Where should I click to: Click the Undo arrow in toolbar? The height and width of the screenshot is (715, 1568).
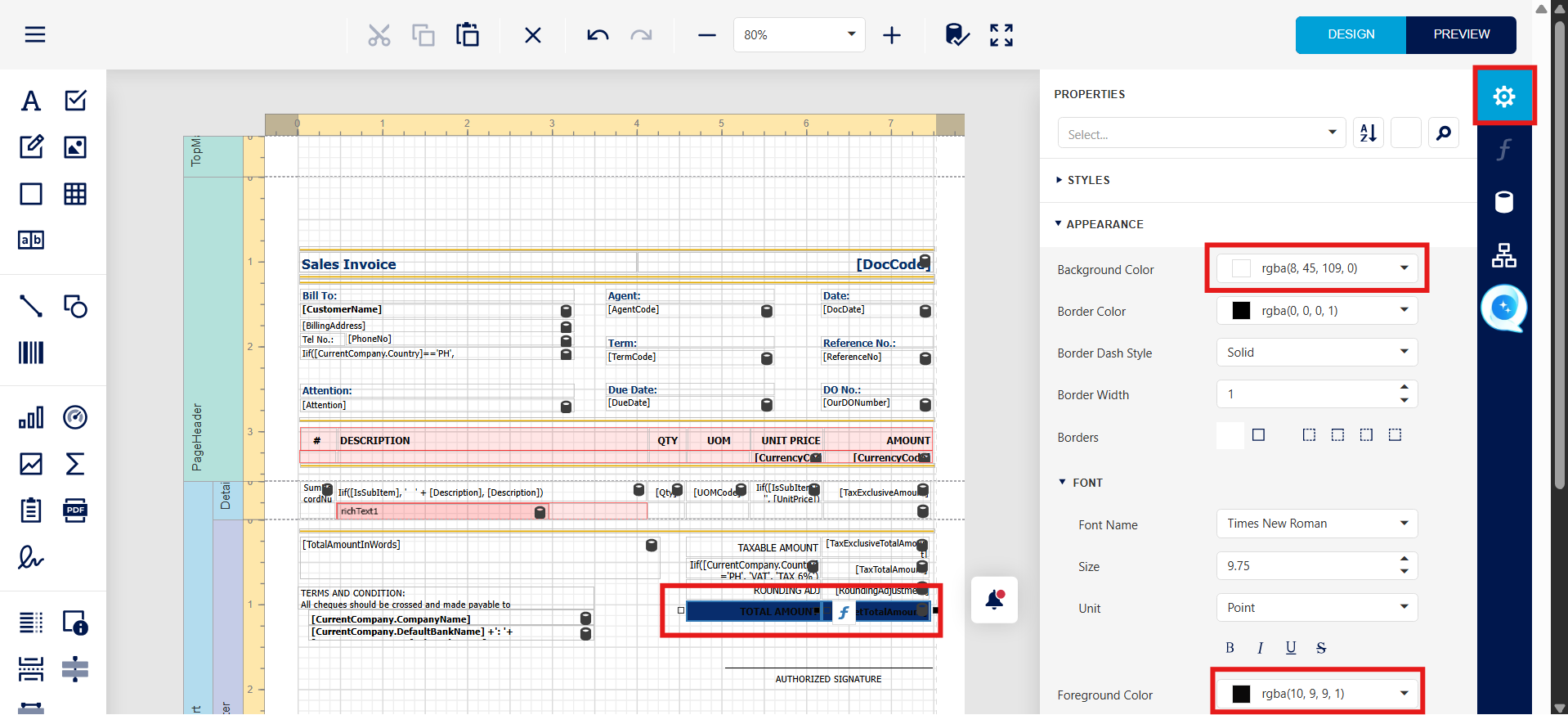[598, 35]
